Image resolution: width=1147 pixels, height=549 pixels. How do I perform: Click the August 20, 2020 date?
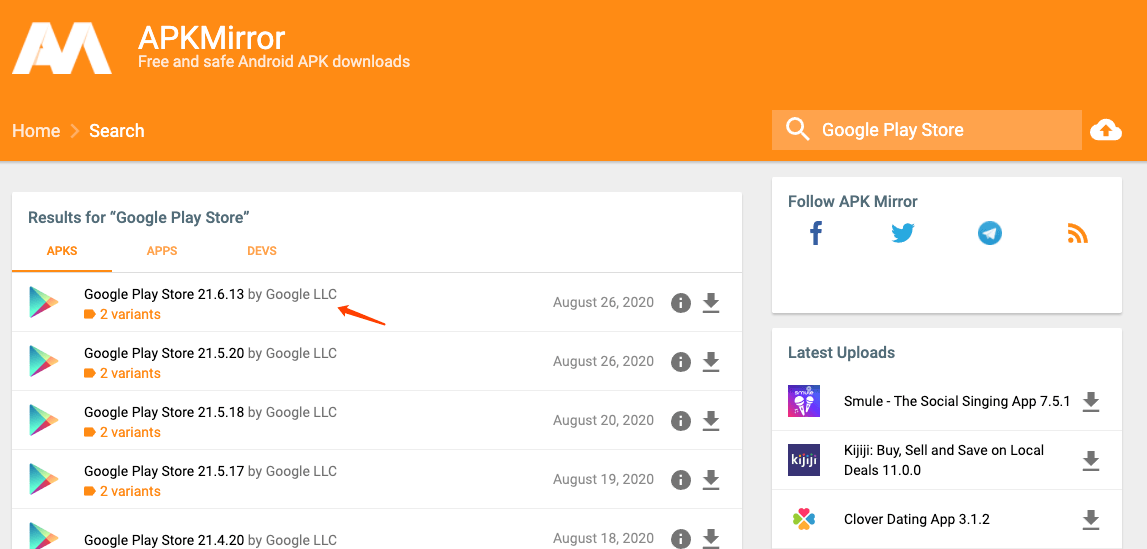(603, 421)
